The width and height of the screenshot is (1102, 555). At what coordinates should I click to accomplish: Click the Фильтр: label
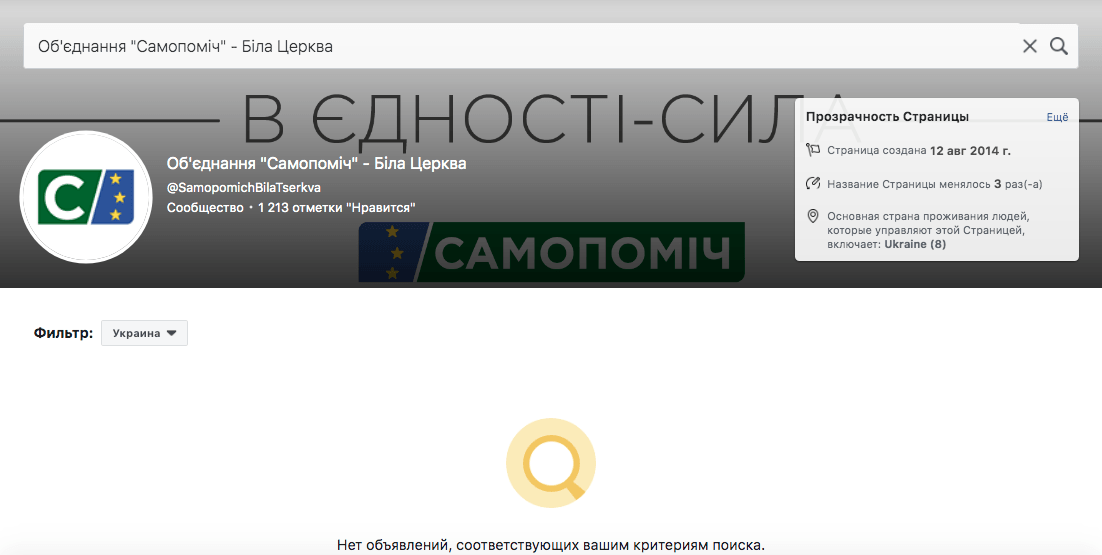point(63,333)
